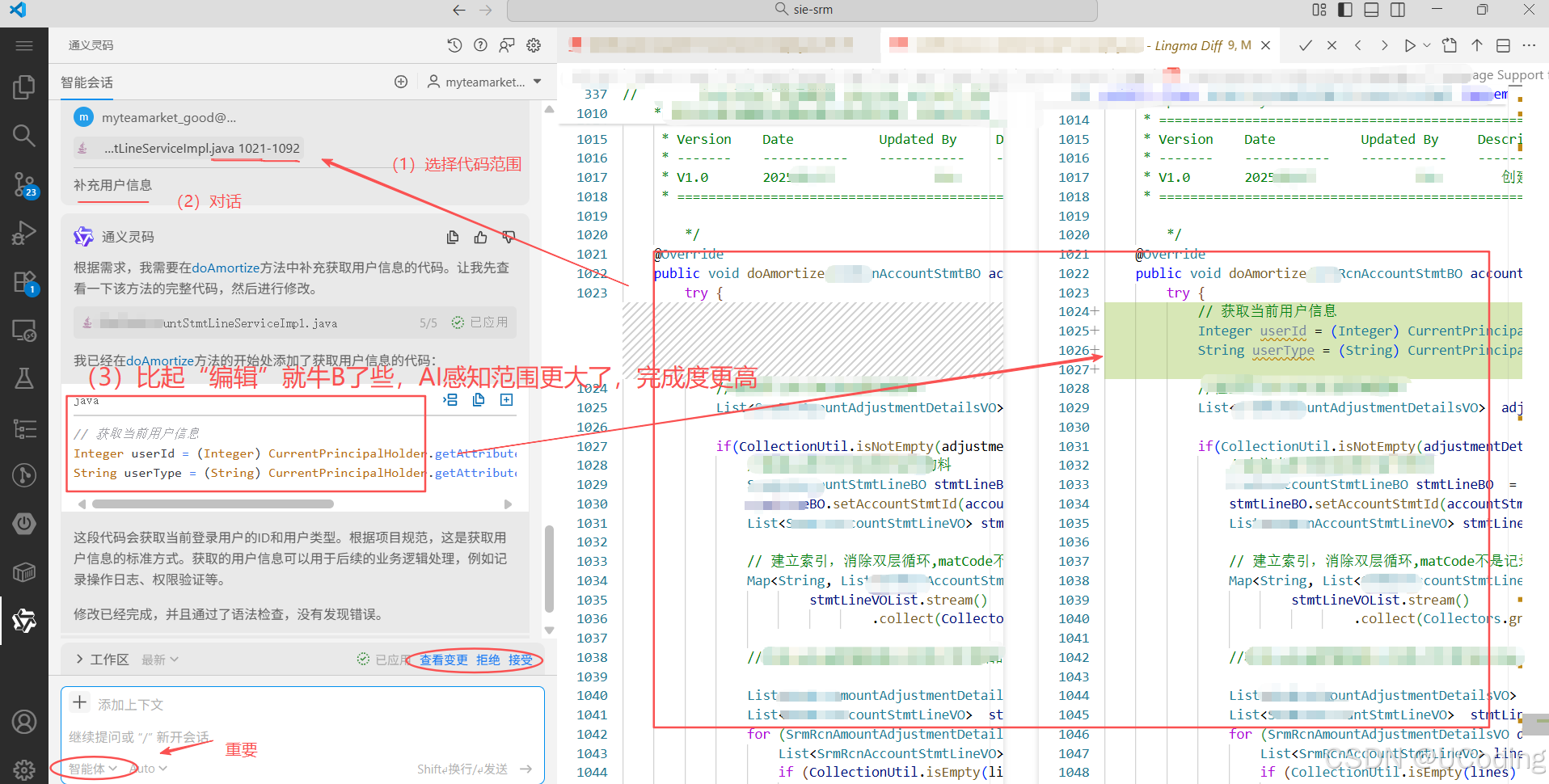This screenshot has width=1549, height=784.
Task: Toggle the primary side bar
Action: (x=1345, y=10)
